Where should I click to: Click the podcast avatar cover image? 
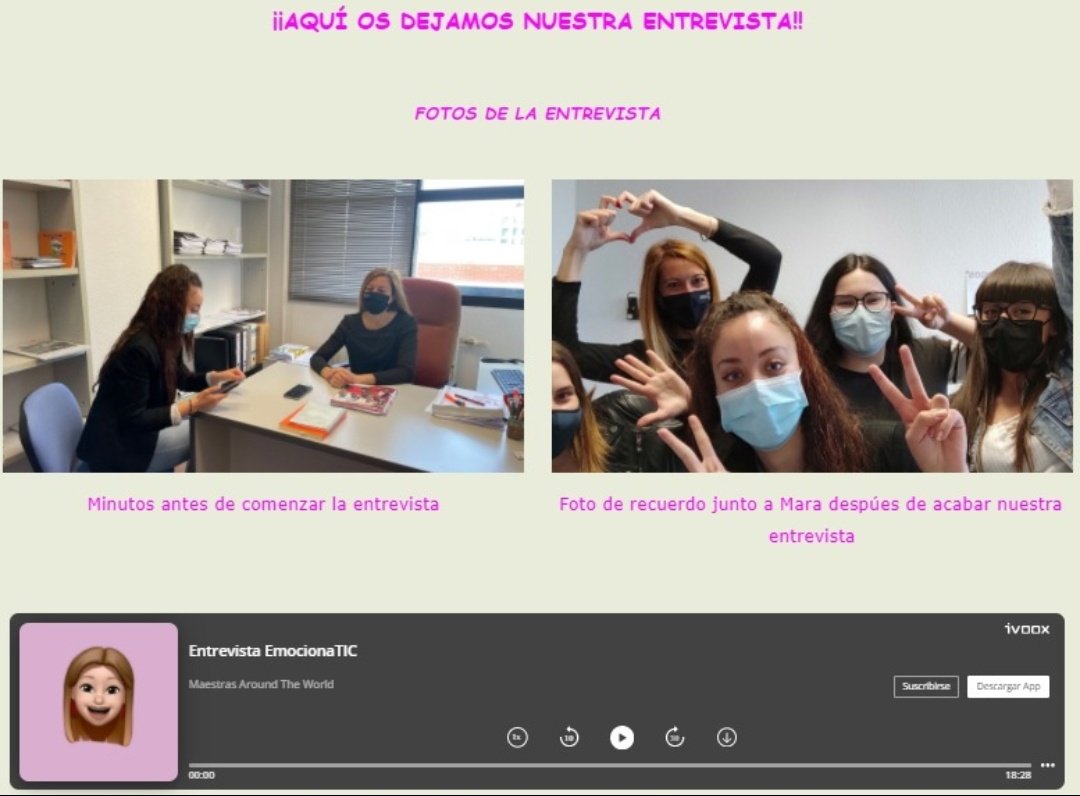click(98, 702)
